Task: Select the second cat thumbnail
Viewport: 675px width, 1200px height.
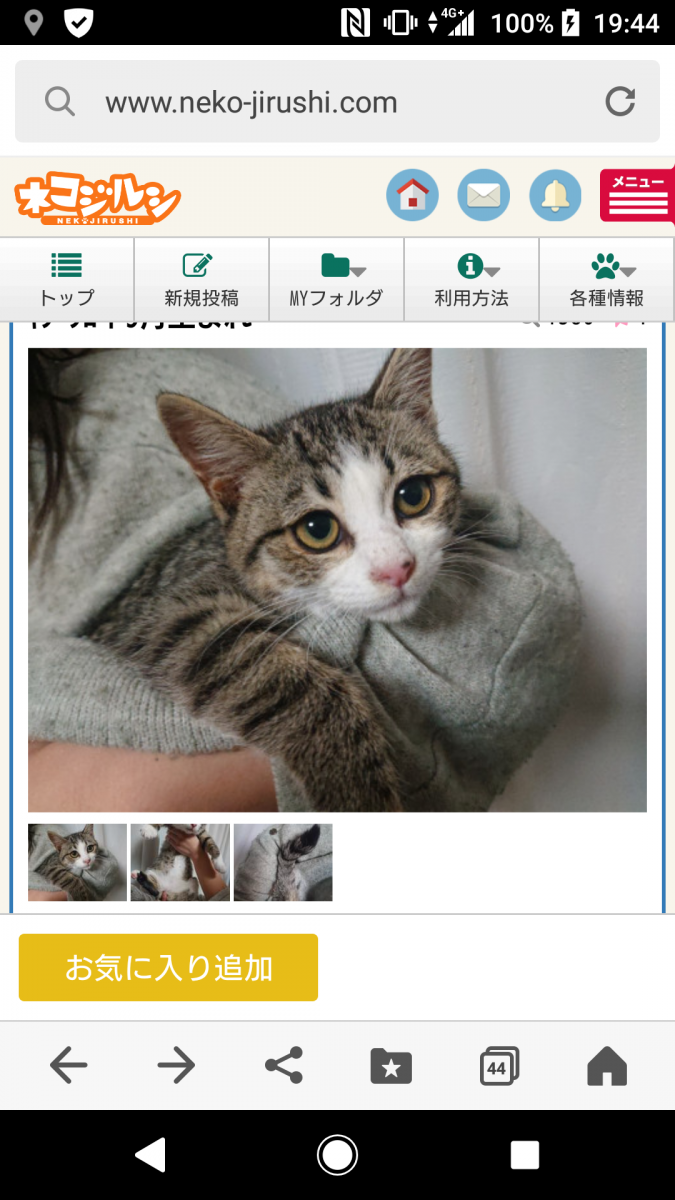Action: point(180,862)
